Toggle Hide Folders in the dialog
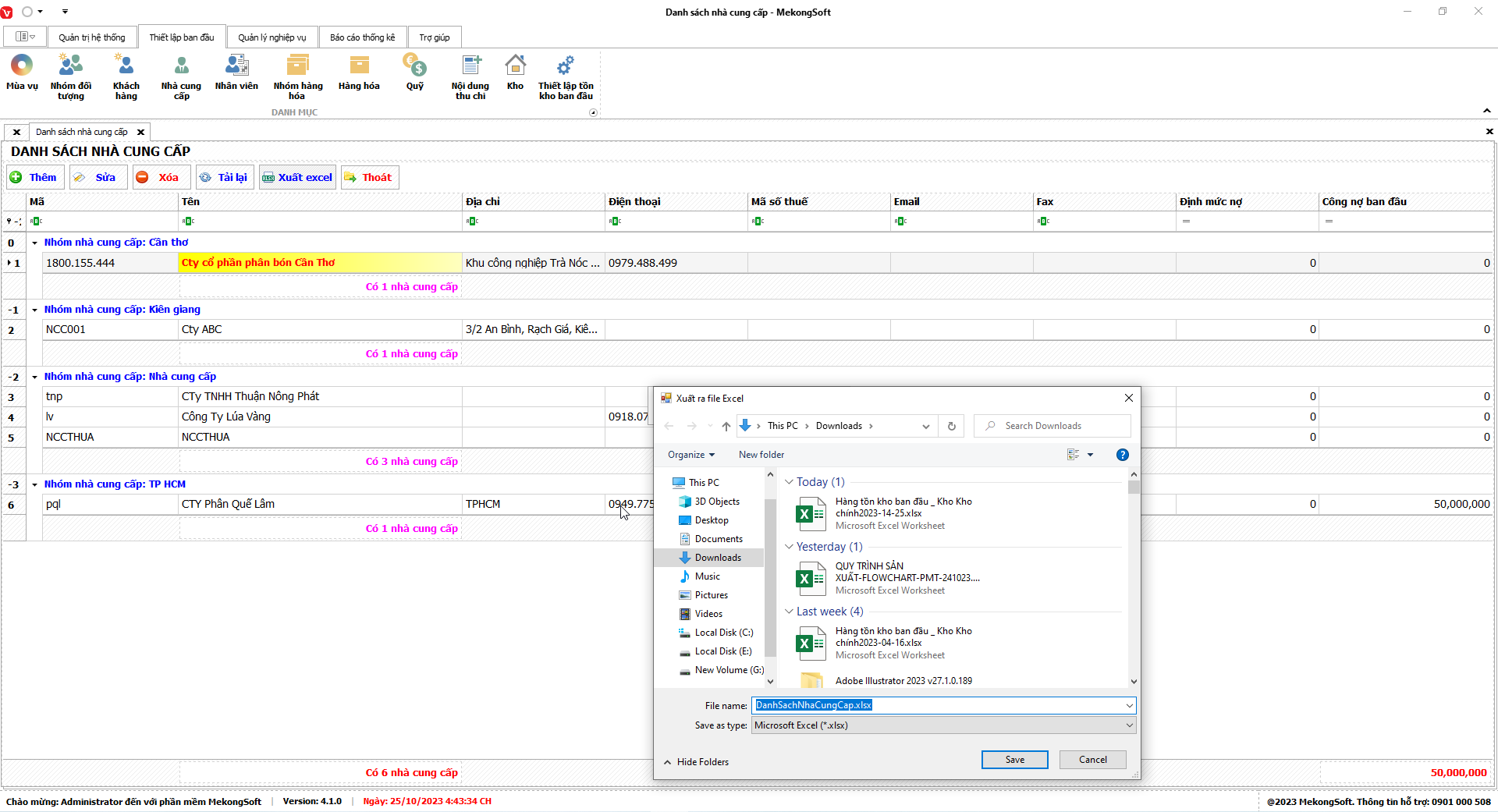Viewport: 1498px width, 812px height. (x=696, y=762)
